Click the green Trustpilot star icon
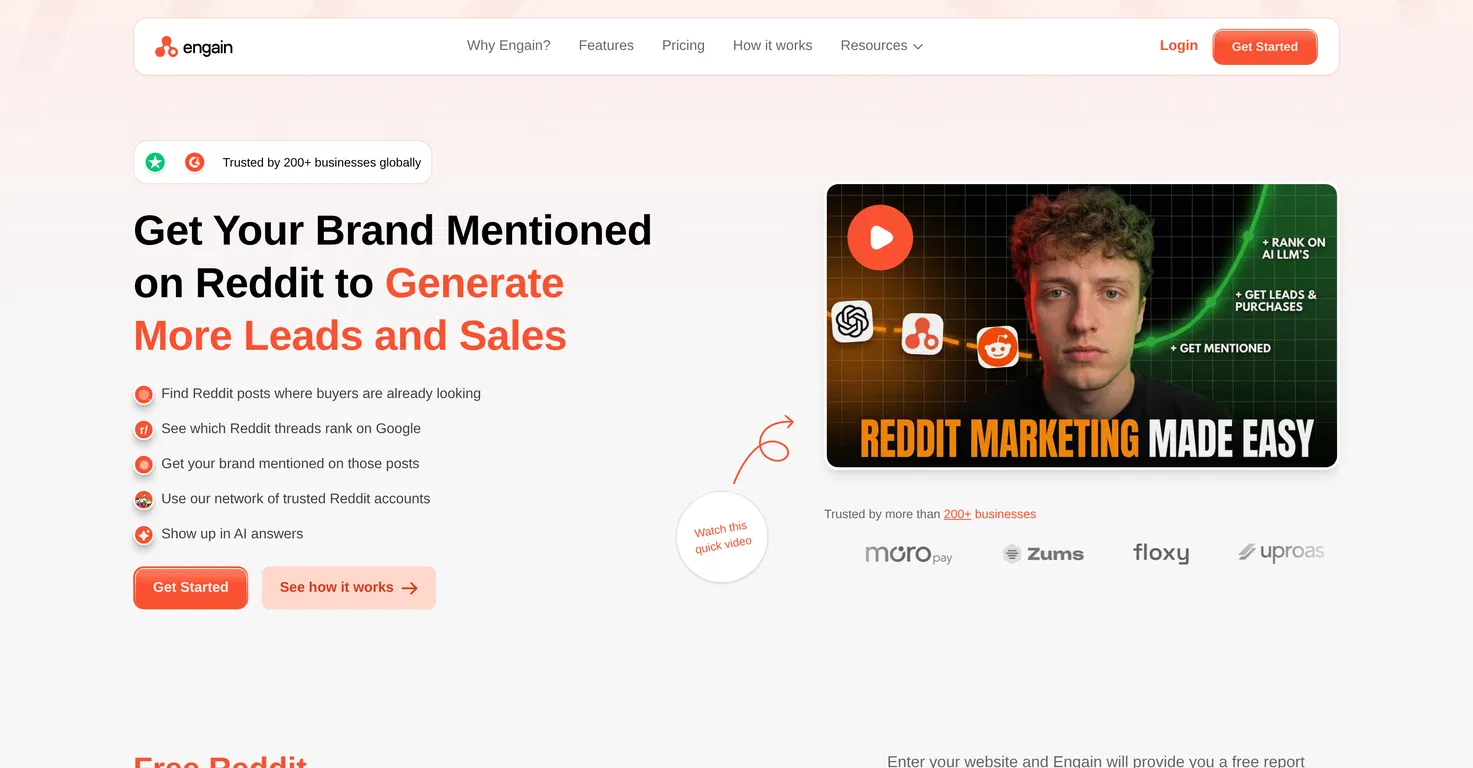The width and height of the screenshot is (1473, 768). coord(155,162)
